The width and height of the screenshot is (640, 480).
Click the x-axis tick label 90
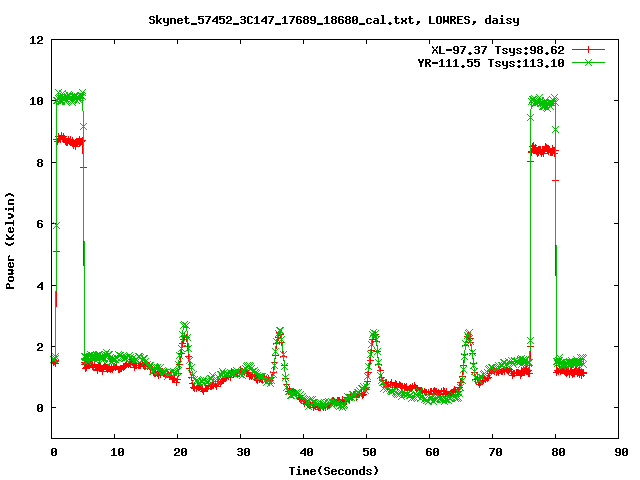click(x=621, y=452)
